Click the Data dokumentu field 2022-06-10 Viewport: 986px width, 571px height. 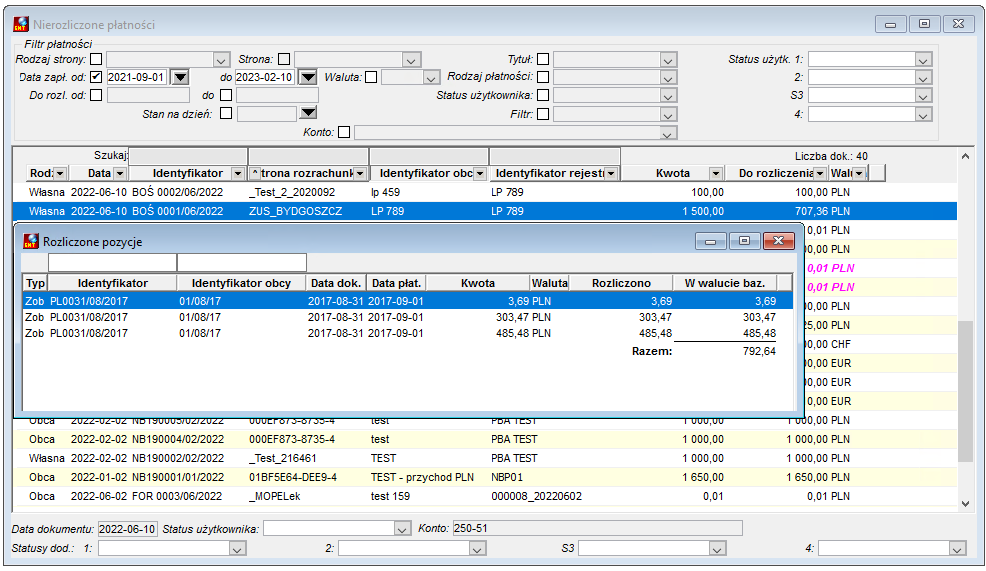128,529
